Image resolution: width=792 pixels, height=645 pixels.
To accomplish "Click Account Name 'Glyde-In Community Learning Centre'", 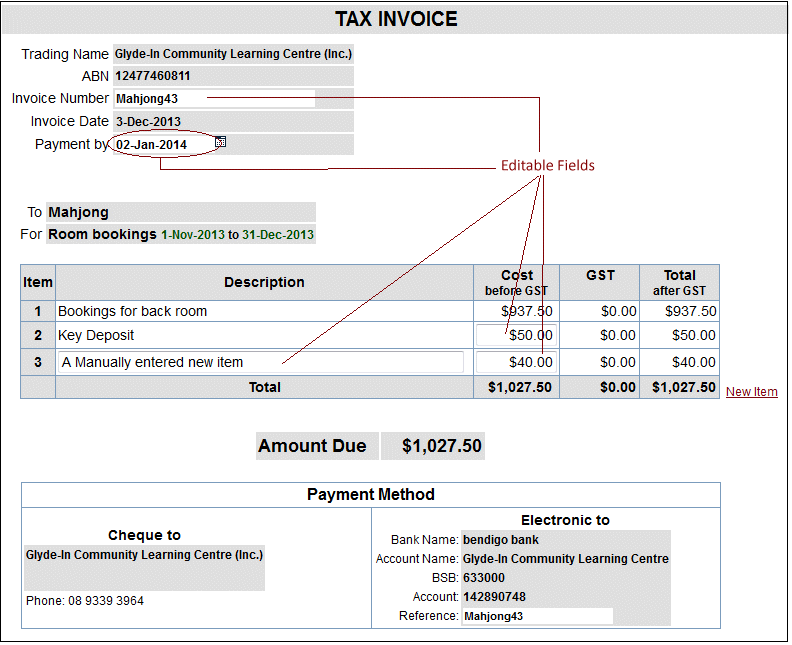I will pos(566,559).
